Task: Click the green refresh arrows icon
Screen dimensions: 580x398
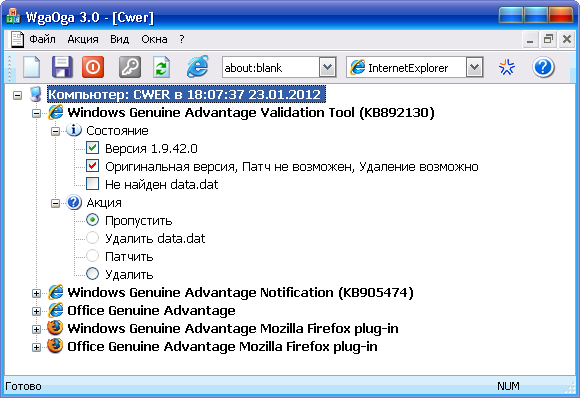Action: (162, 67)
